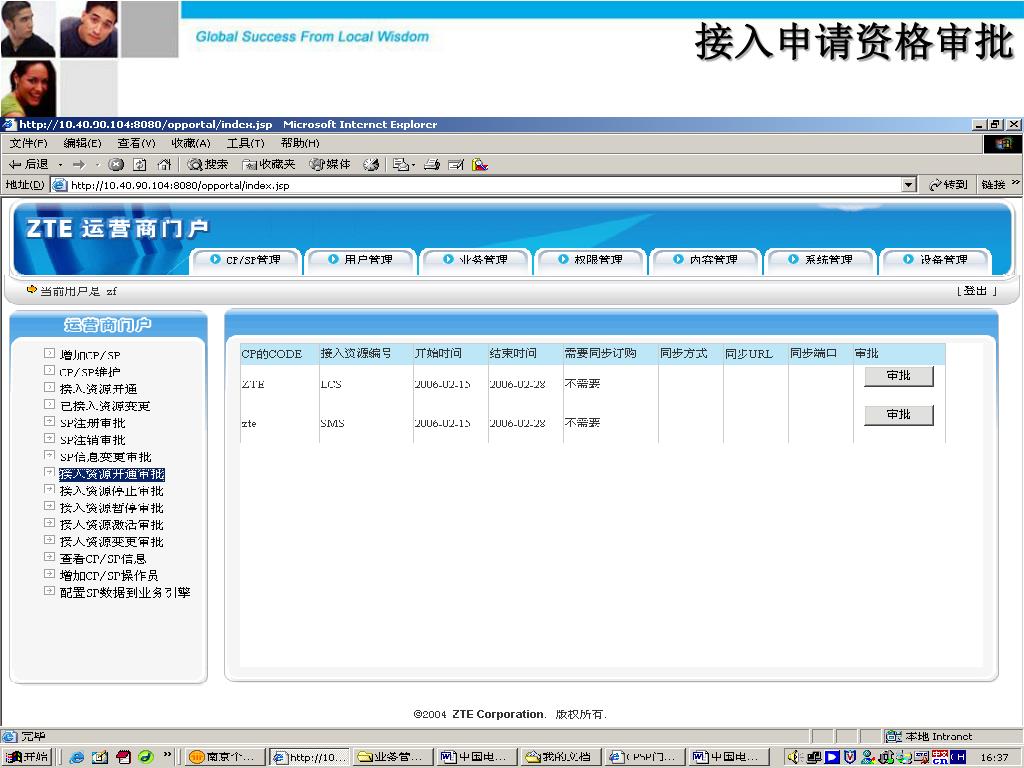This screenshot has height=768, width=1024.
Task: Switch to the CP/SP管理 tab
Action: tap(246, 260)
